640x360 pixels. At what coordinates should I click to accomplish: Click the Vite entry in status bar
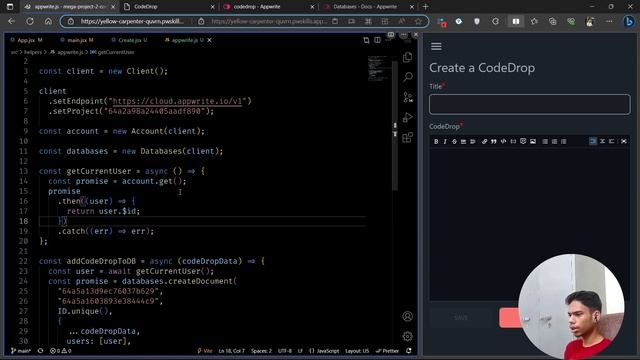[205, 351]
